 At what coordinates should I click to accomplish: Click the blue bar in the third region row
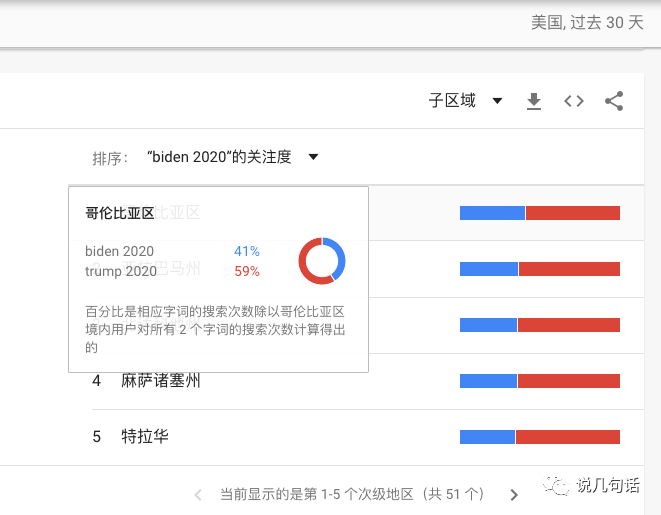488,325
